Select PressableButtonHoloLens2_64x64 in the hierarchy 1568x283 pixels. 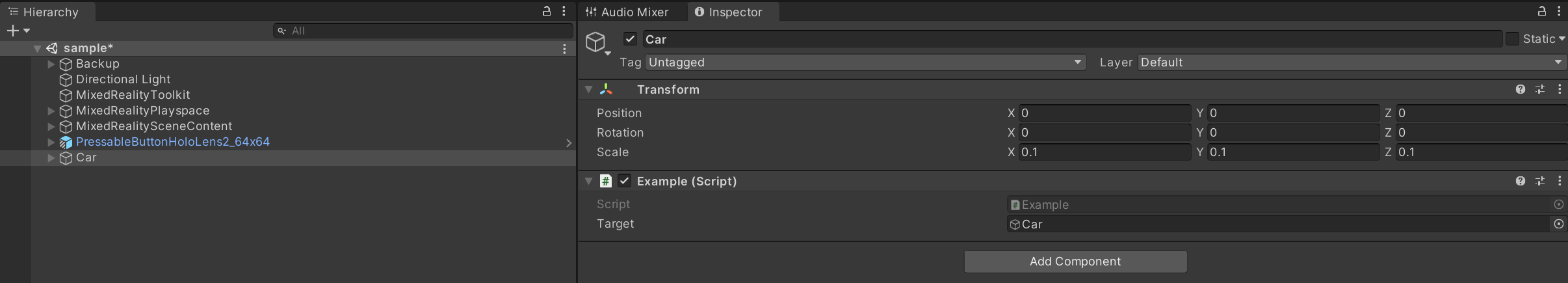172,142
